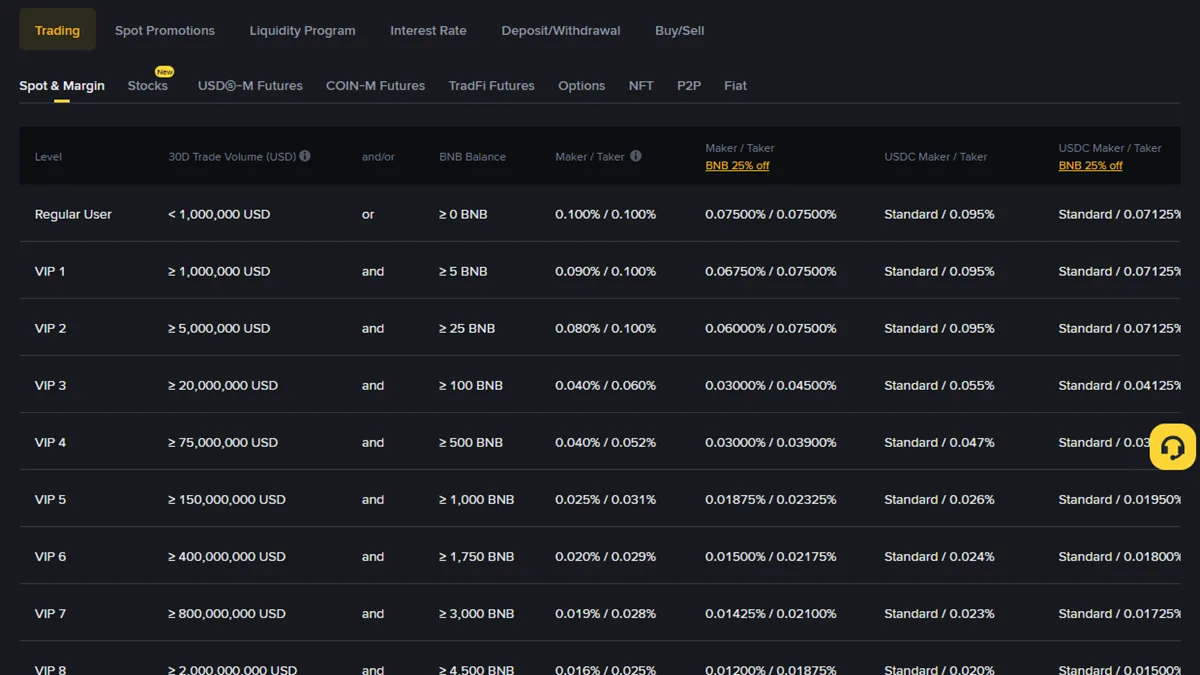Open the support headset chat icon
Image resolution: width=1200 pixels, height=675 pixels.
pyautogui.click(x=1173, y=446)
